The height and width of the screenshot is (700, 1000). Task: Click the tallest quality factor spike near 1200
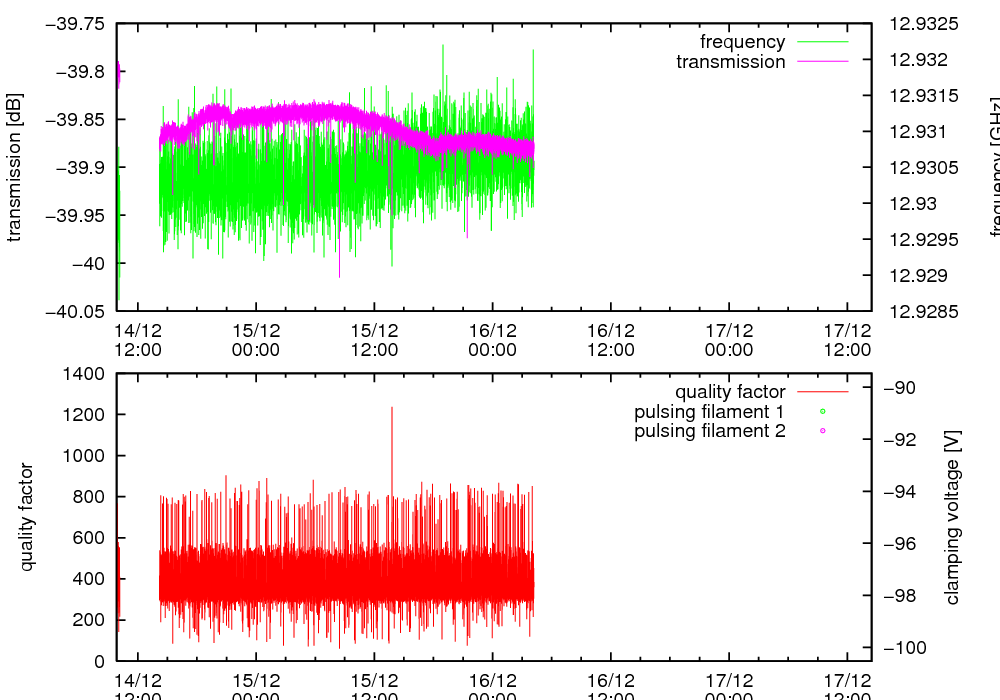click(392, 409)
